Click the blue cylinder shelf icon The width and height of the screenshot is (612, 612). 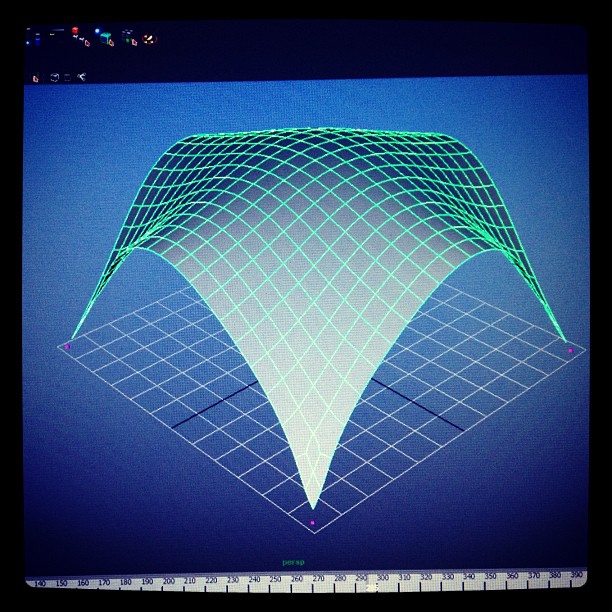[37, 39]
